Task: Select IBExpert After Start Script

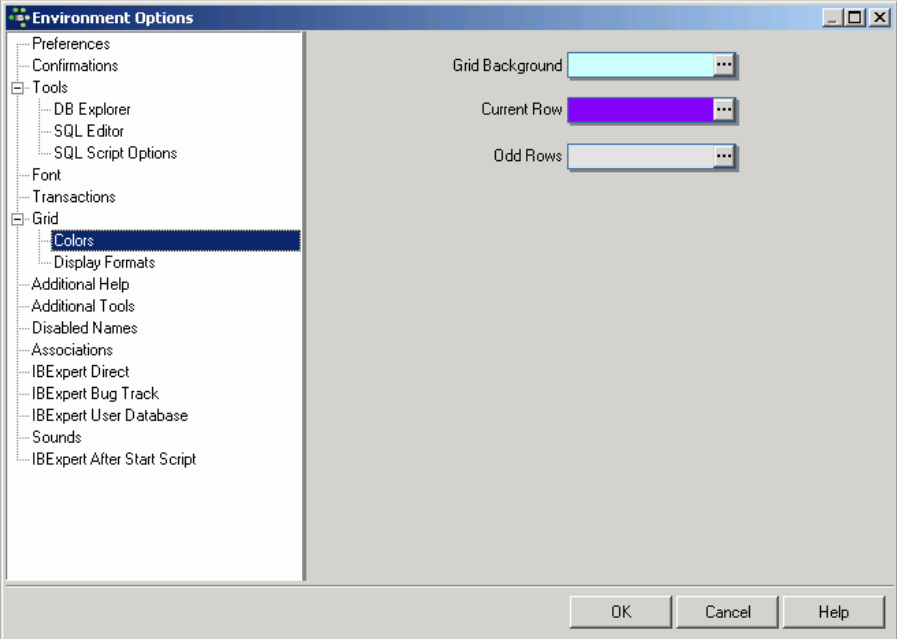Action: (114, 459)
